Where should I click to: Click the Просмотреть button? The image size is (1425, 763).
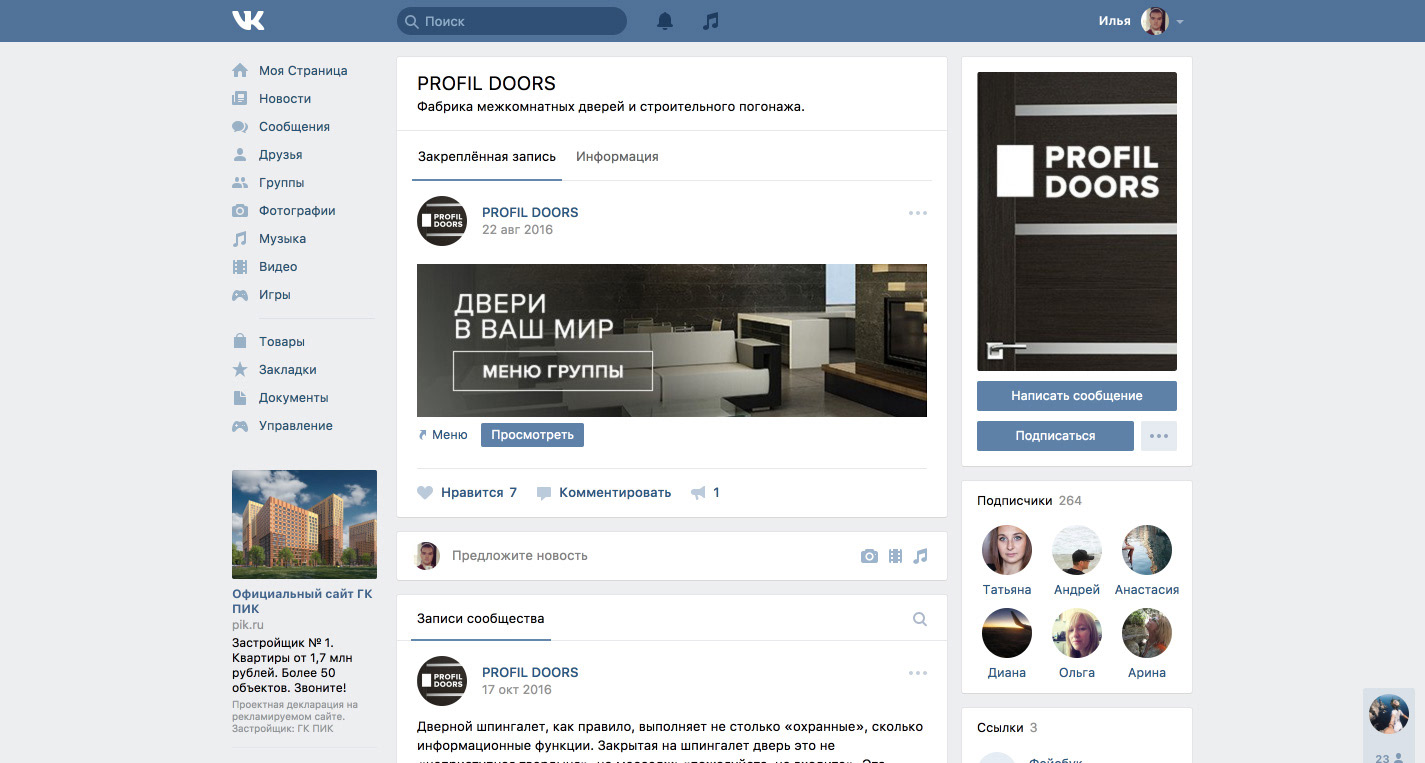pyautogui.click(x=532, y=435)
